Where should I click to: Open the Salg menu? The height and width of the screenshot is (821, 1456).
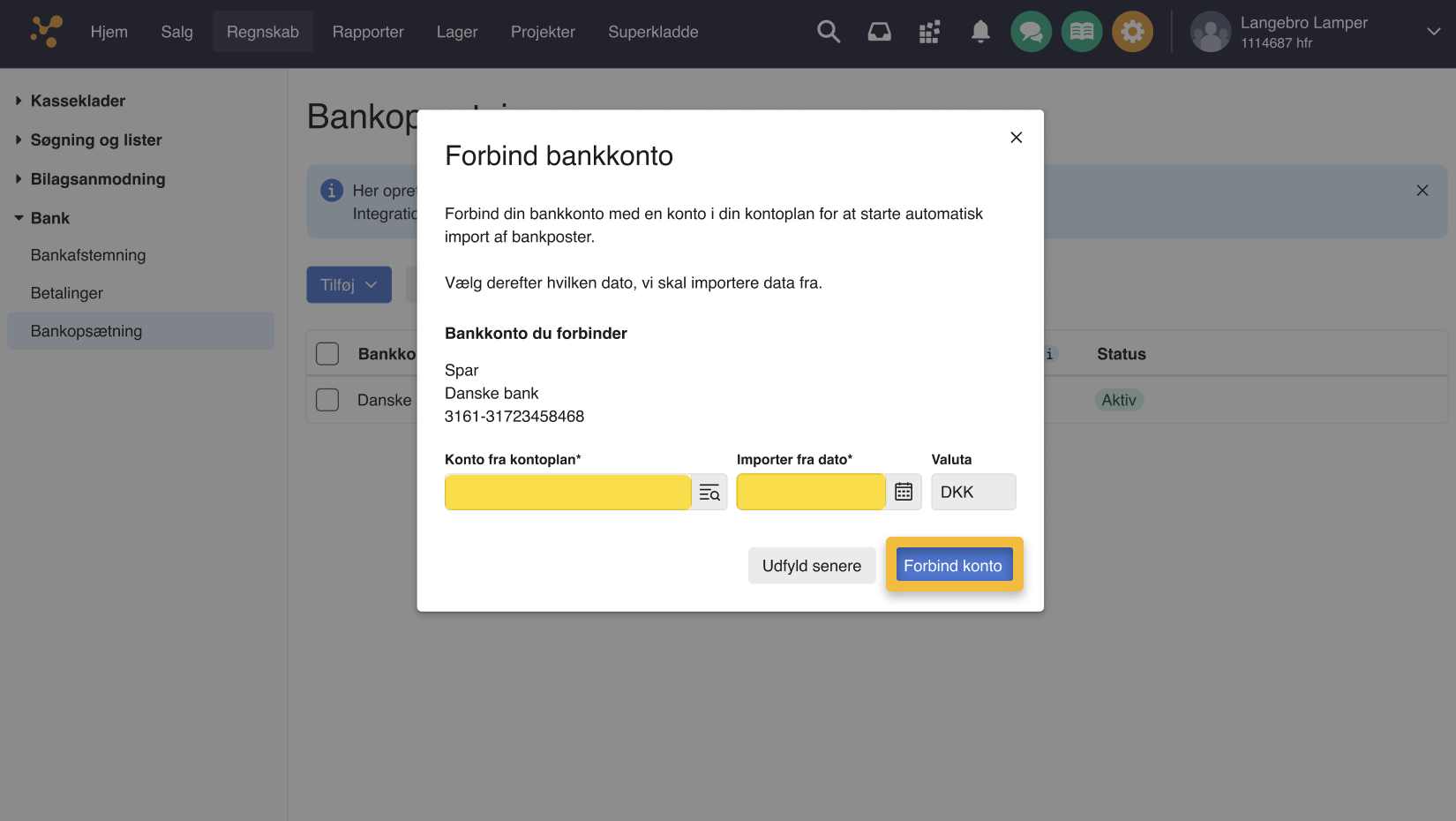pyautogui.click(x=176, y=31)
